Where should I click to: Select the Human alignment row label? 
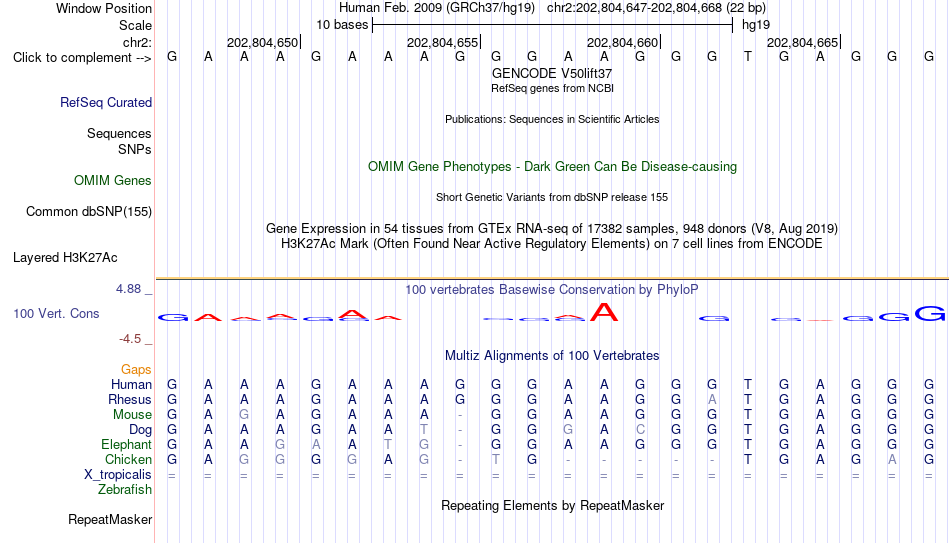(x=131, y=384)
